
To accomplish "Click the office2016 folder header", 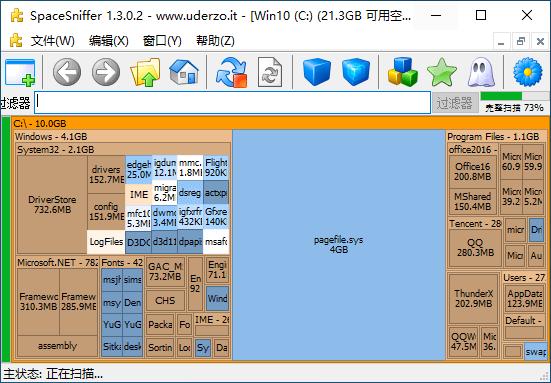I will click(473, 149).
